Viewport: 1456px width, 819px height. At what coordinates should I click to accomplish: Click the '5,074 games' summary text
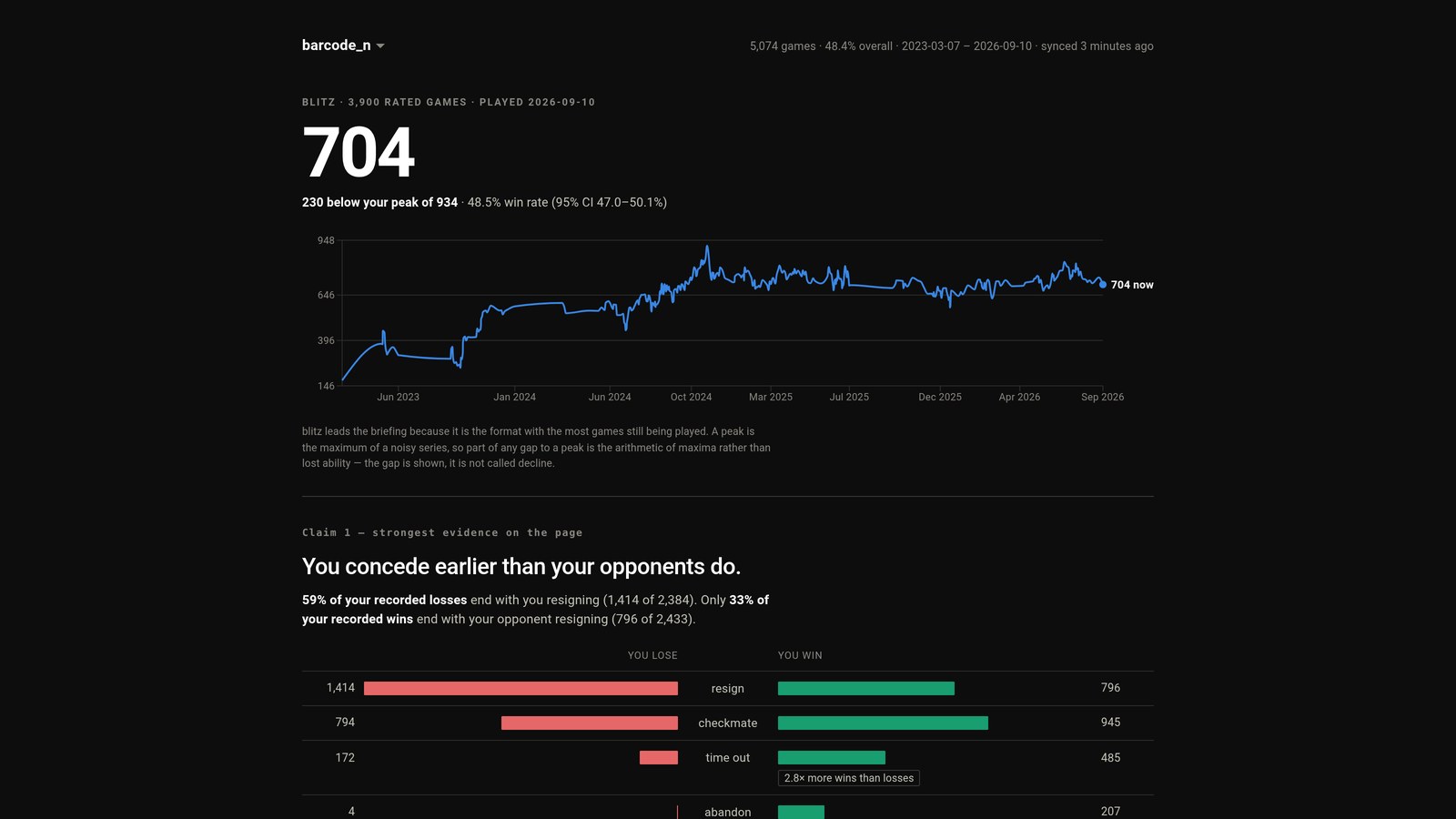783,46
